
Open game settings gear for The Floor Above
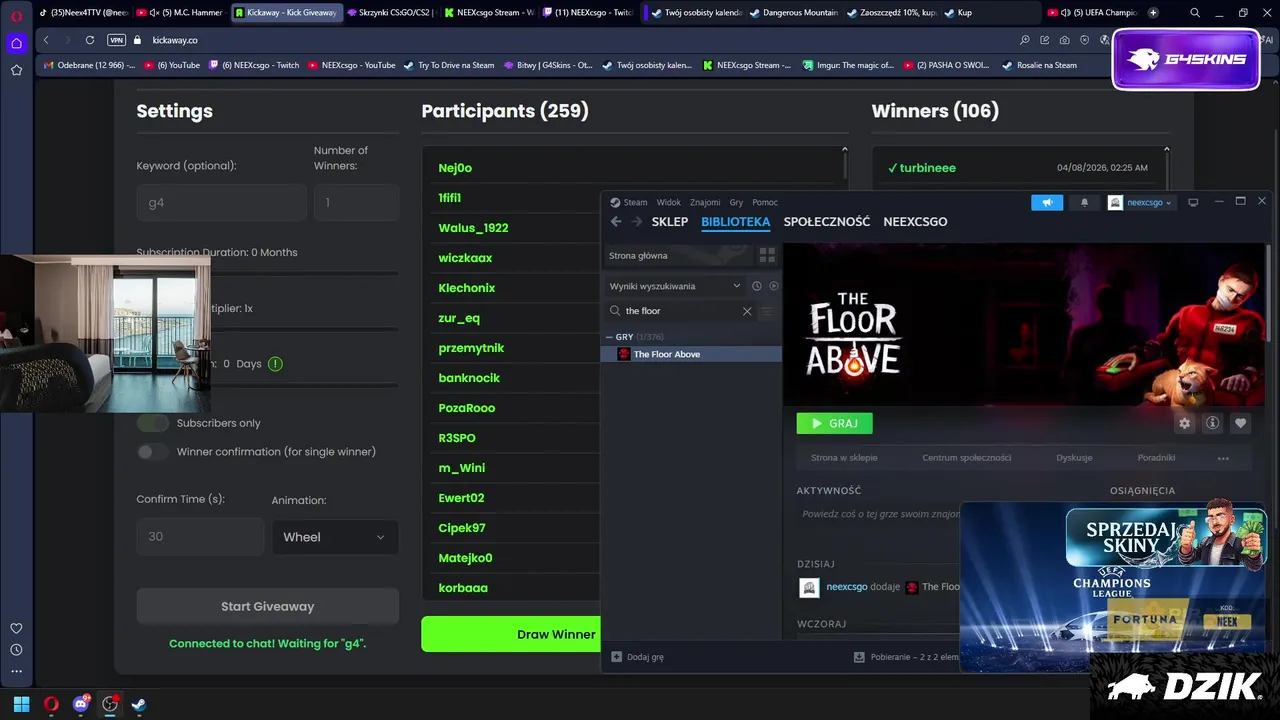click(x=1185, y=423)
